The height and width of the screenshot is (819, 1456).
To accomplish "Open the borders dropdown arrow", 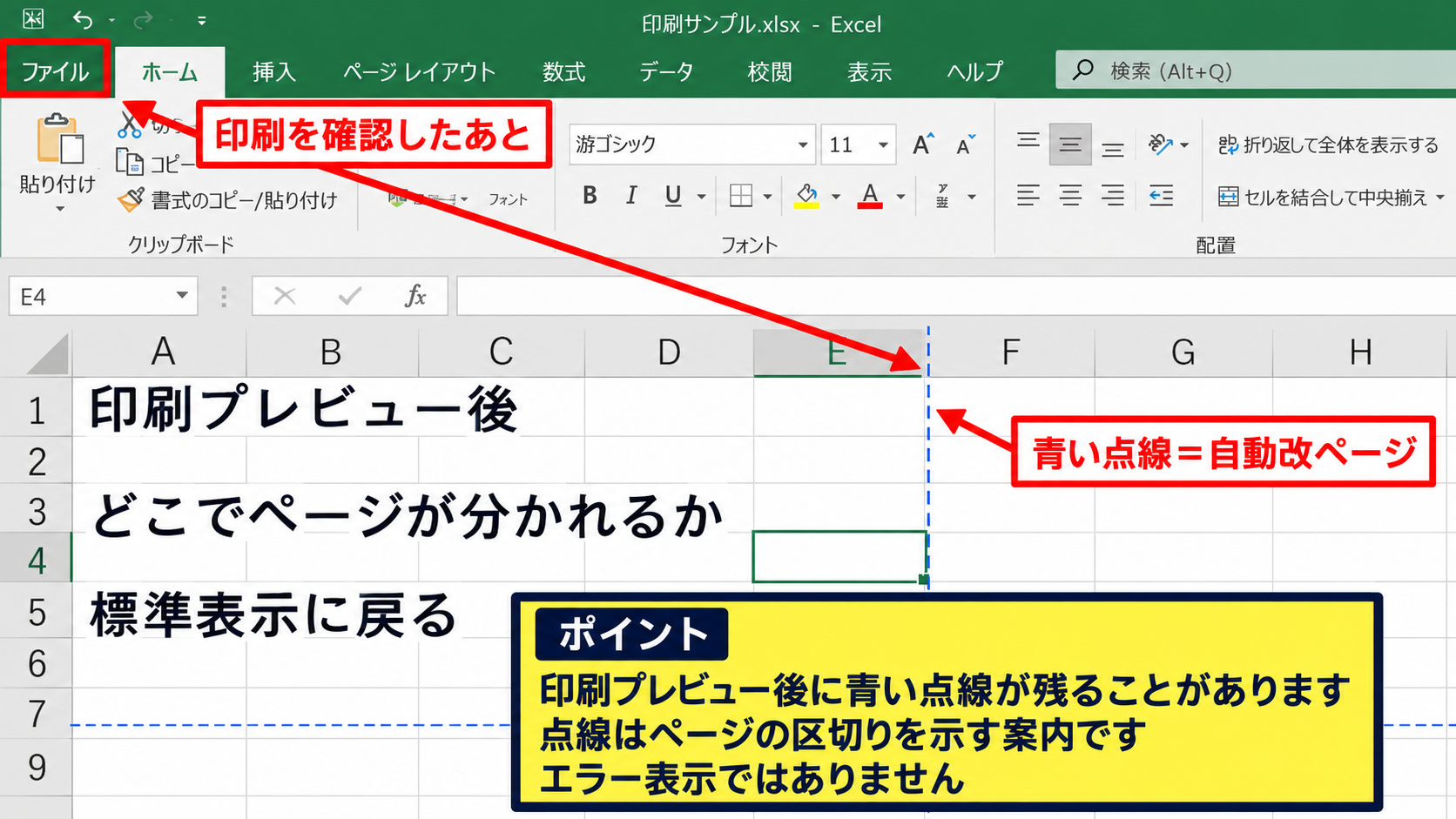I will [767, 197].
